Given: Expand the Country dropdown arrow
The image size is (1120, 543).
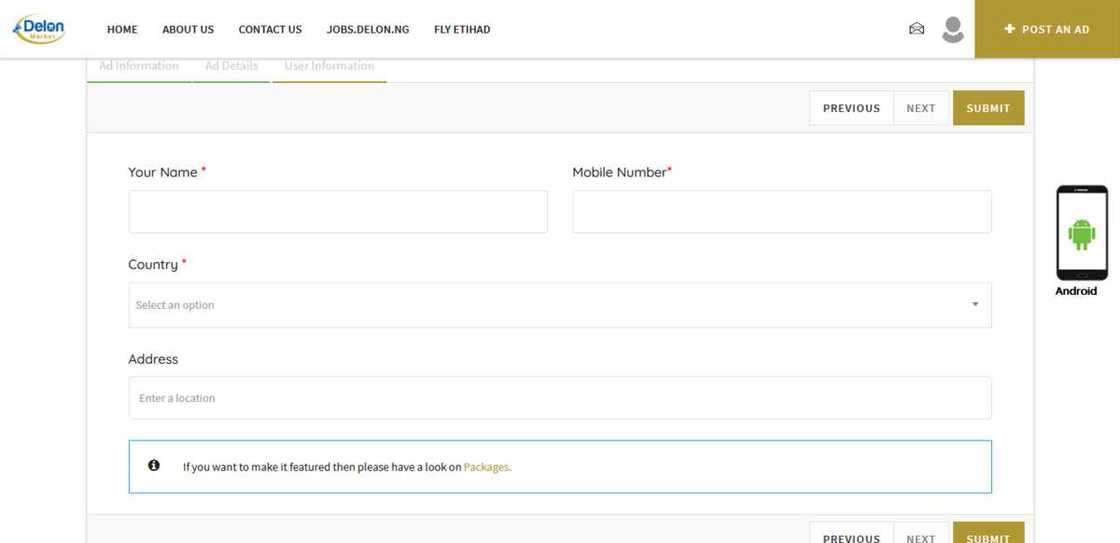Looking at the screenshot, I should coord(975,305).
